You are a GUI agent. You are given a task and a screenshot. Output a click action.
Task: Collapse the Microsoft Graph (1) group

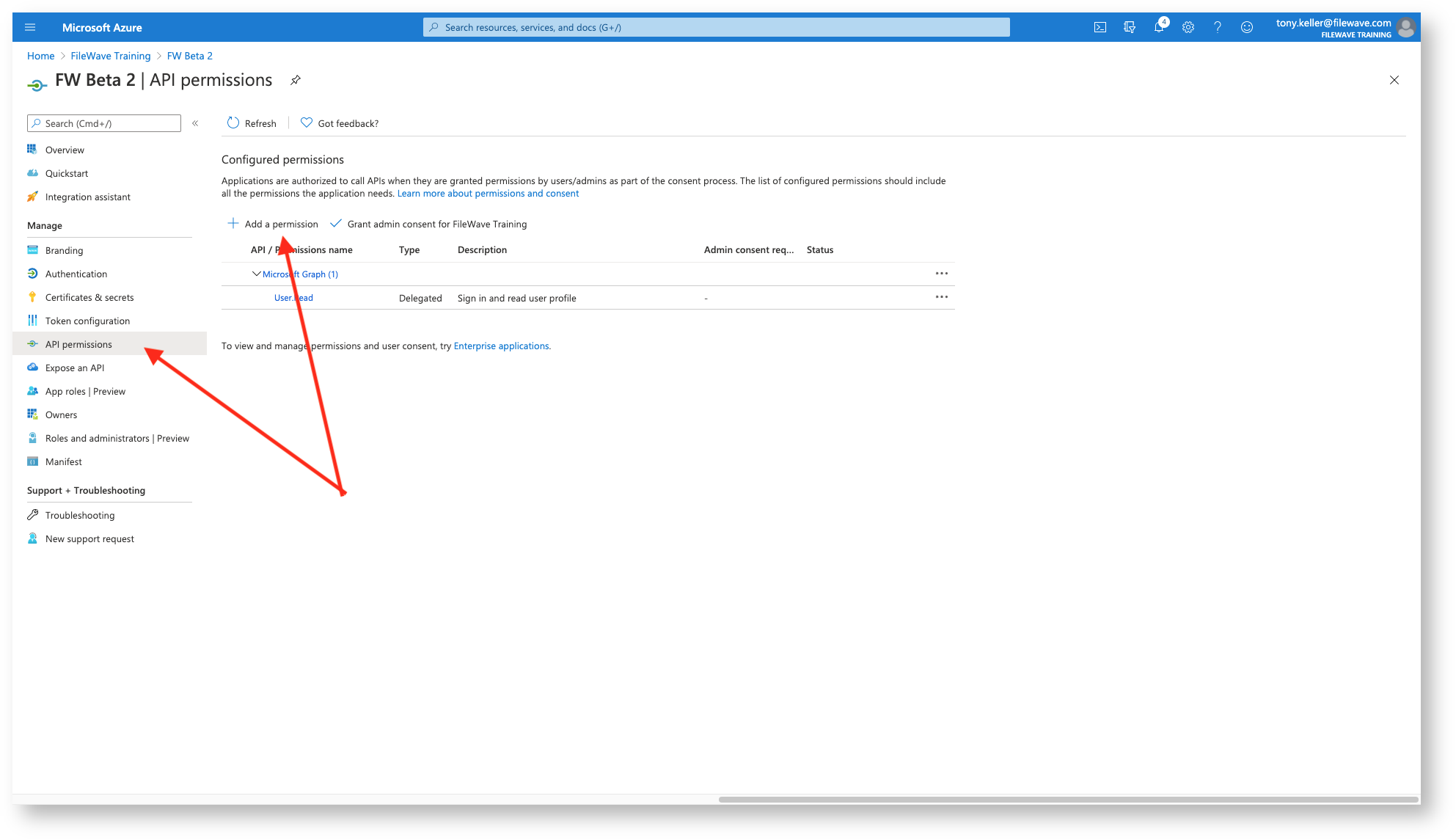click(x=256, y=274)
